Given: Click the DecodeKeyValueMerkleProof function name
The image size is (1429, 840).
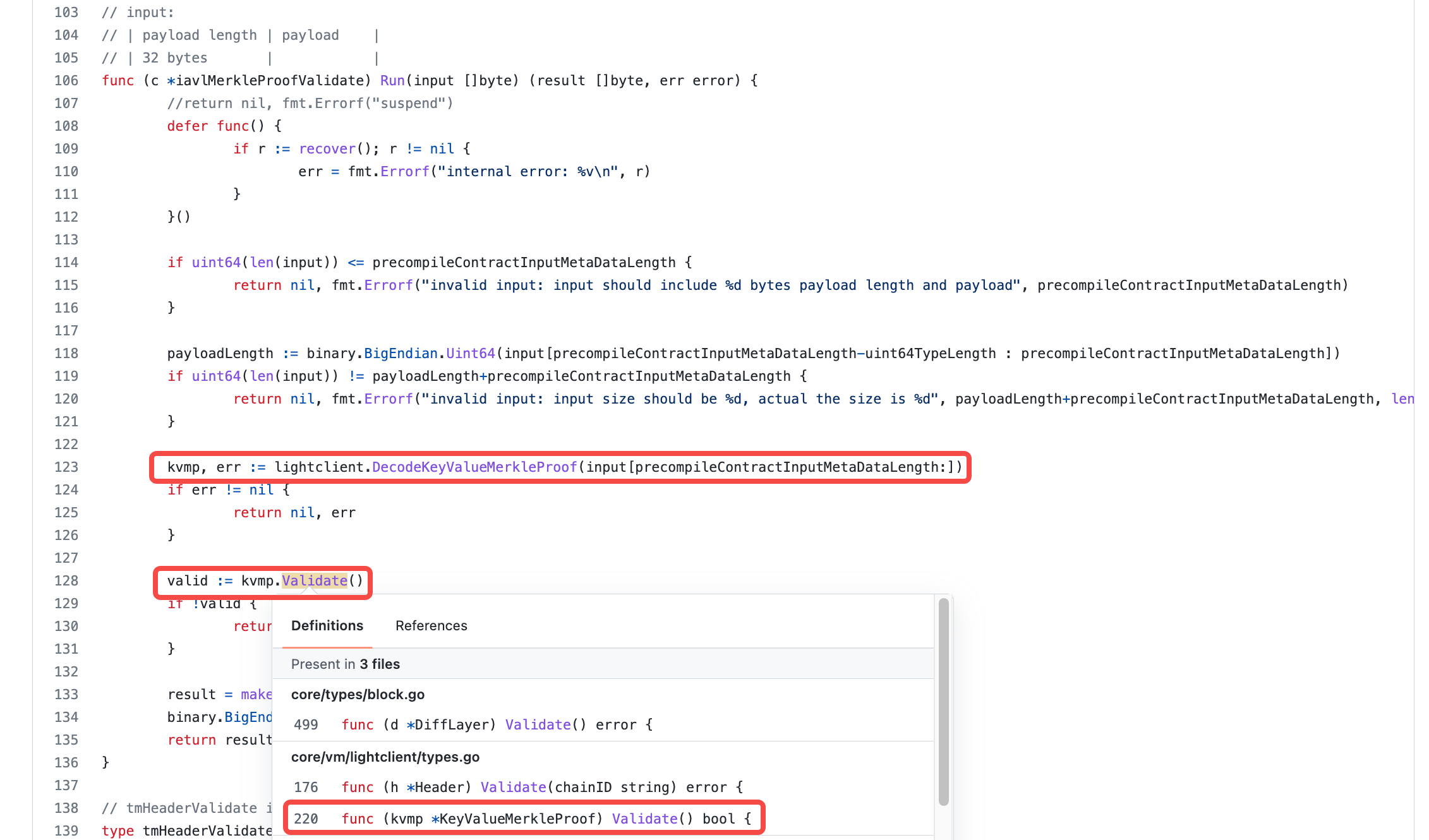Looking at the screenshot, I should coord(474,467).
